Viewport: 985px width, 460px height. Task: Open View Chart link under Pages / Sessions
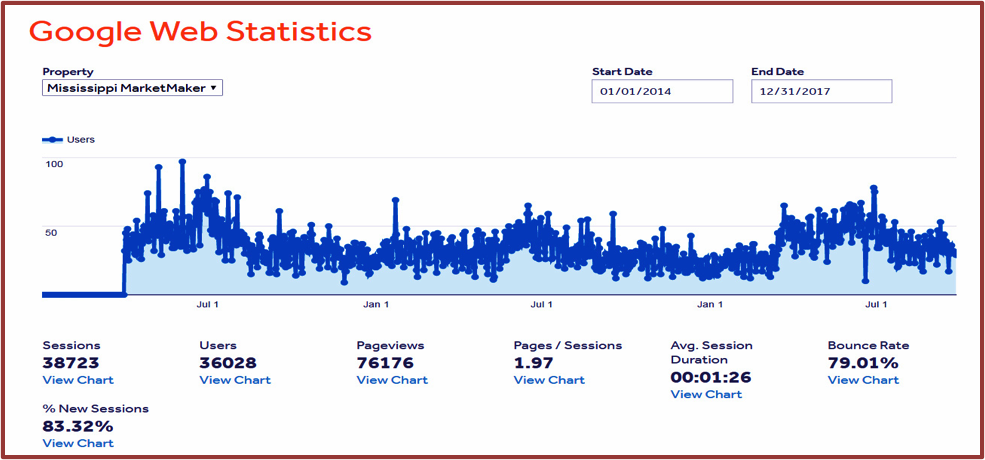(549, 380)
